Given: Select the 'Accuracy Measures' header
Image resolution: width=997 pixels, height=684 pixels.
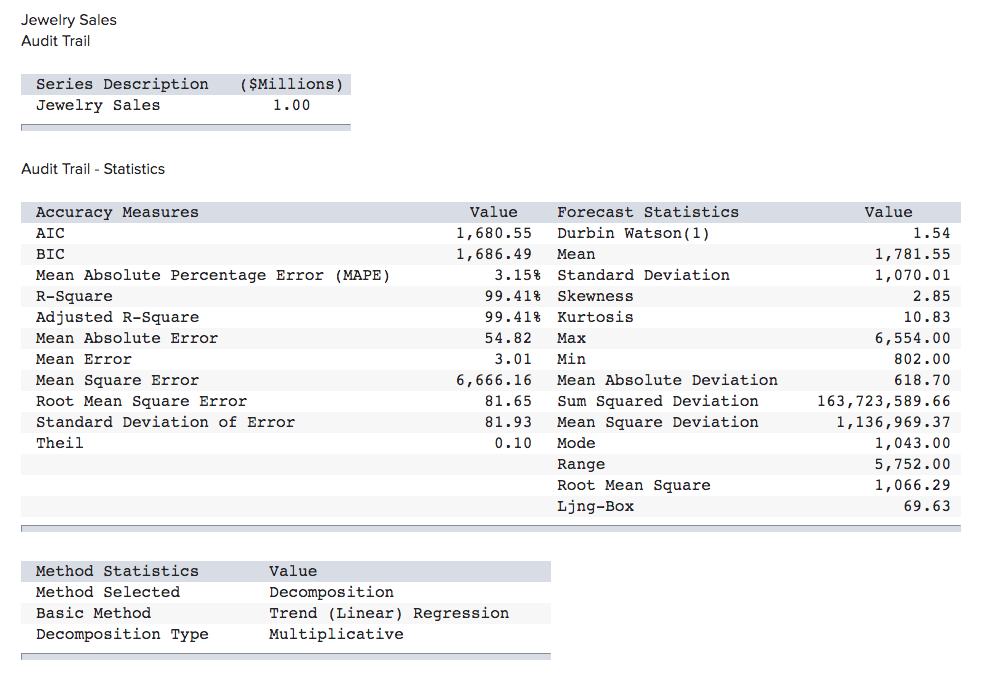Looking at the screenshot, I should (117, 212).
